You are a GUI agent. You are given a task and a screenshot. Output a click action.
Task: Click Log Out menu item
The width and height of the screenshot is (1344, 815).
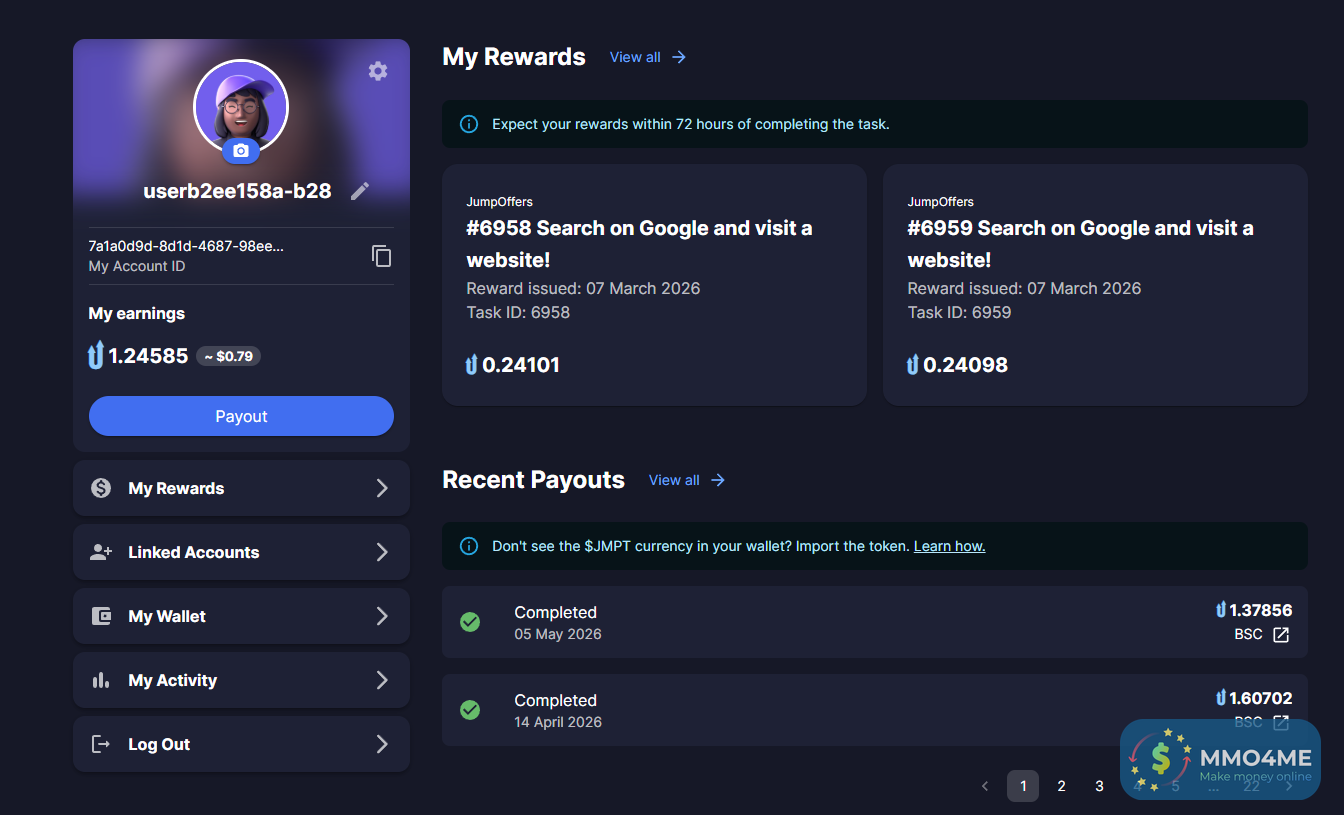(x=241, y=744)
